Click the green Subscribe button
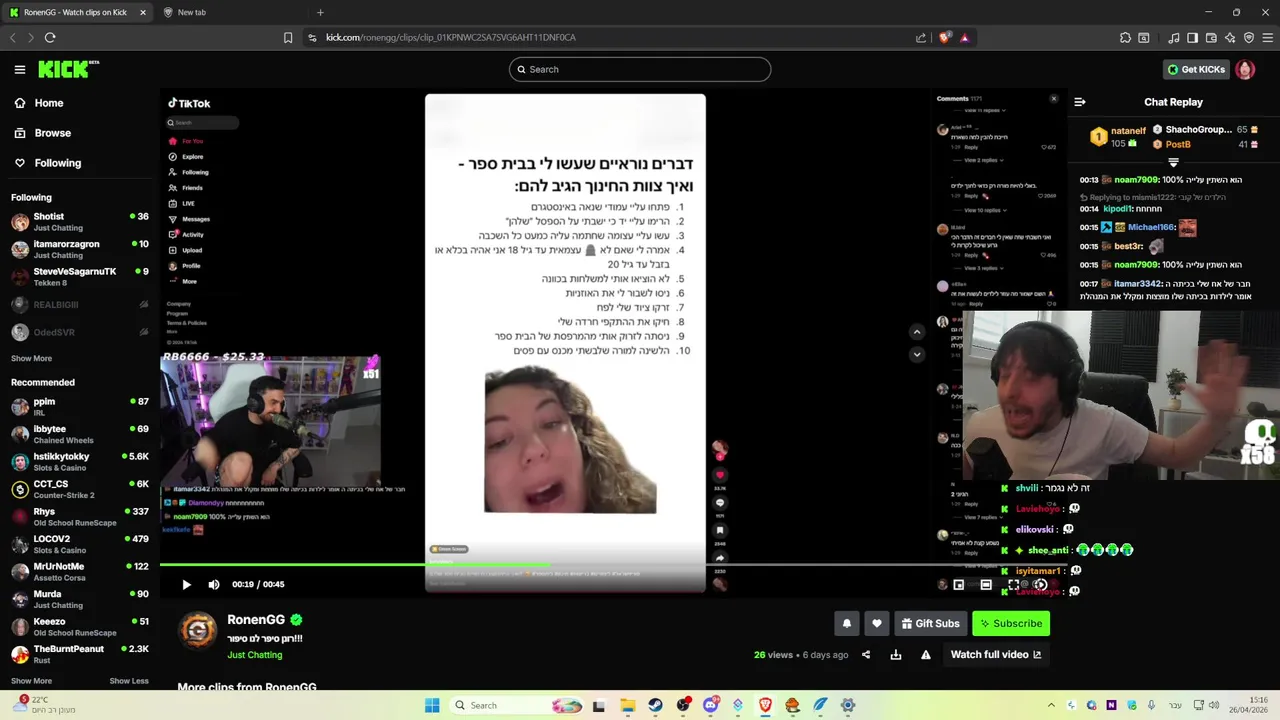This screenshot has width=1280, height=720. [x=1011, y=623]
